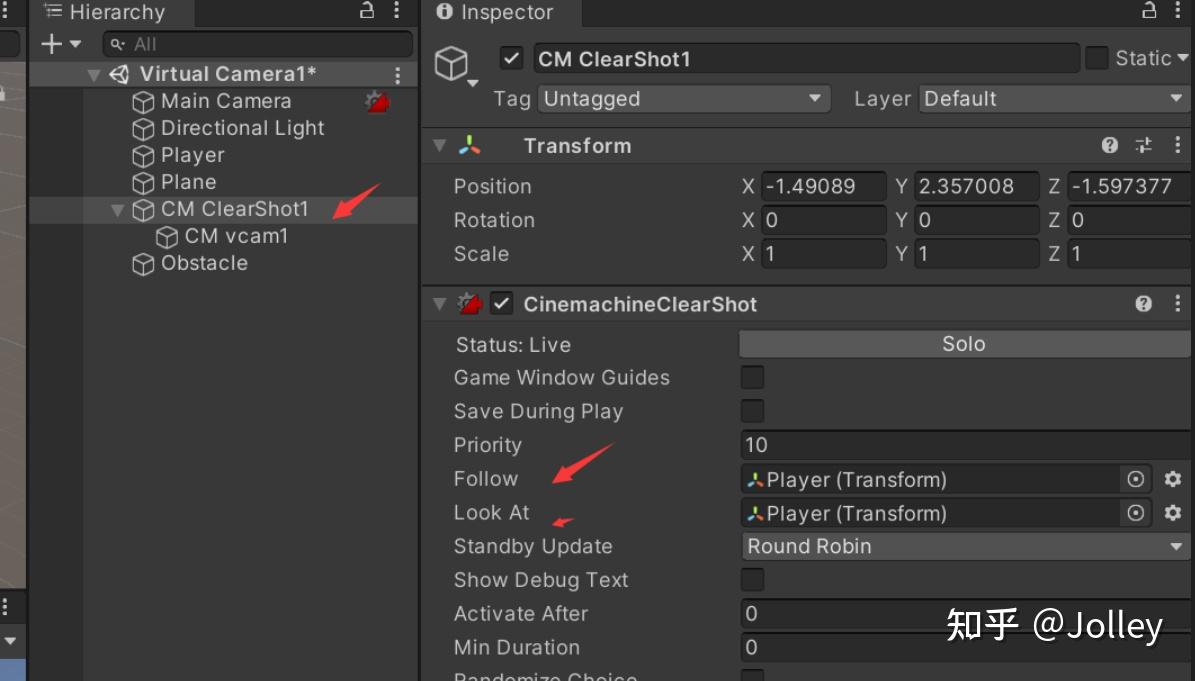The image size is (1195, 681).
Task: Open the Standby Update dropdown
Action: [963, 546]
